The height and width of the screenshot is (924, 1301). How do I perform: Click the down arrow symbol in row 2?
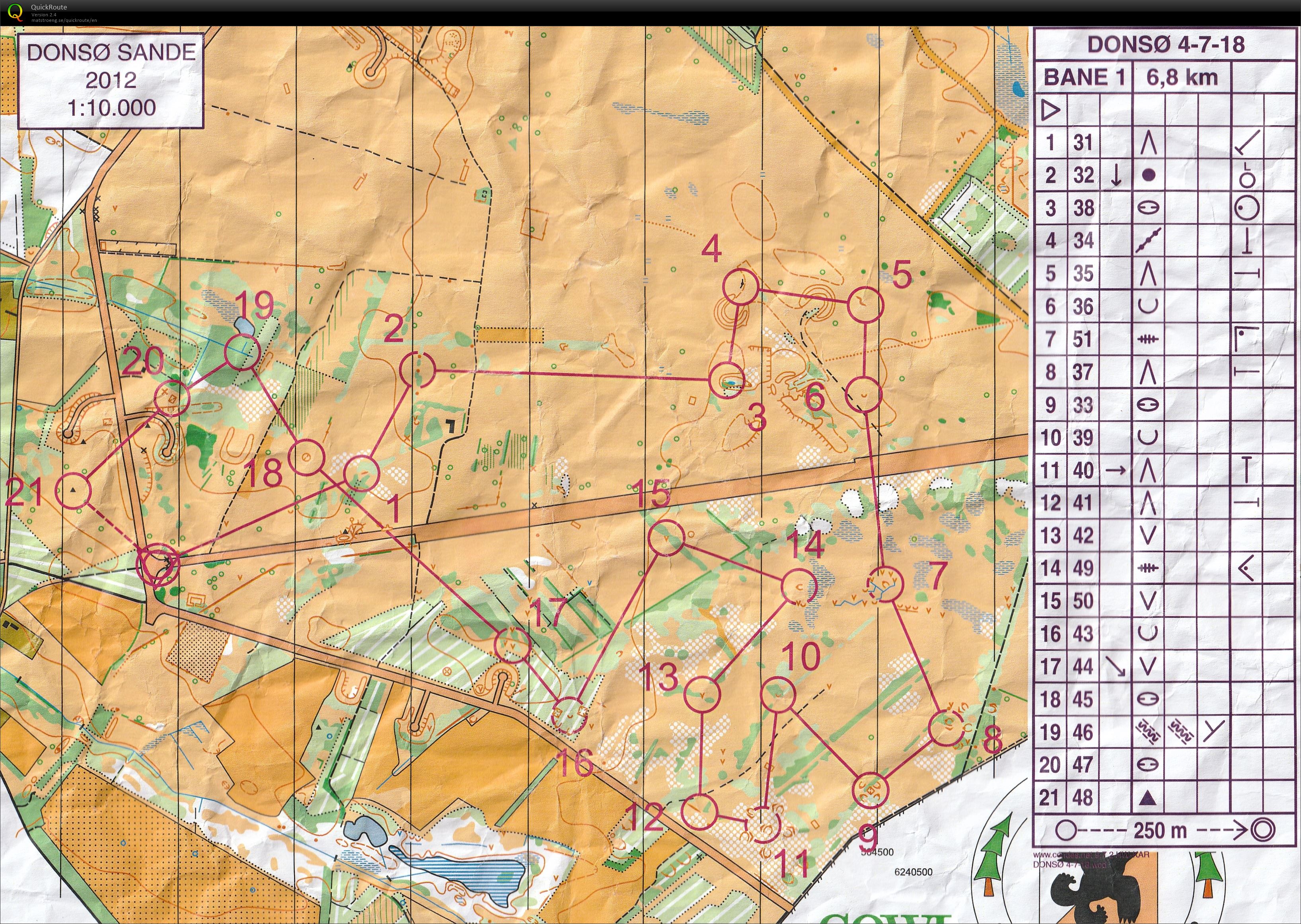[1116, 175]
